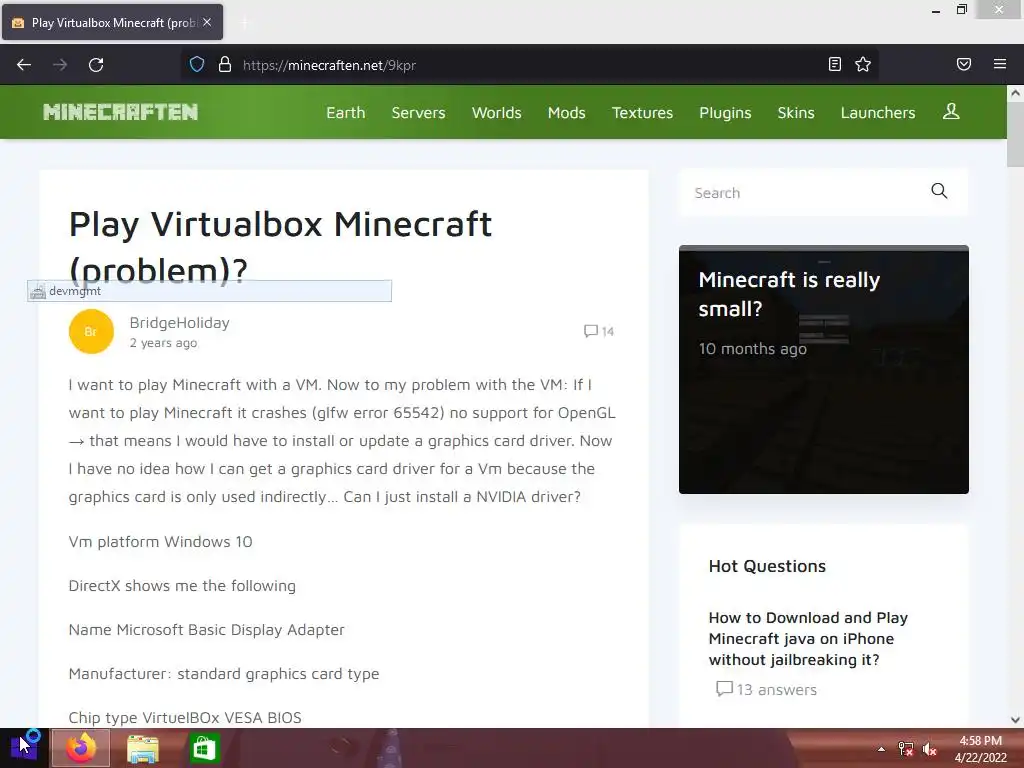1024x768 pixels.
Task: Open the Windows Start button
Action: [x=24, y=748]
